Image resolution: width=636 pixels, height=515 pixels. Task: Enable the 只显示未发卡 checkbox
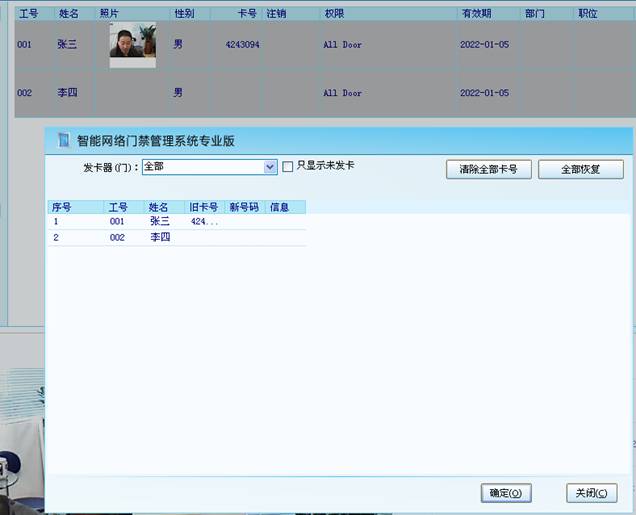(287, 167)
